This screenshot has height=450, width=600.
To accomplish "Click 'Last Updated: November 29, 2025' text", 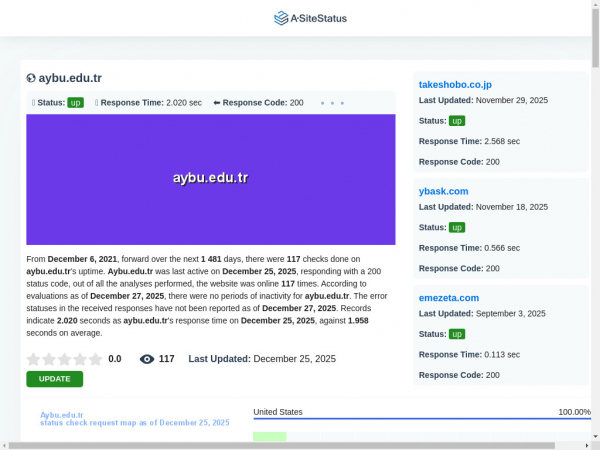I will pyautogui.click(x=483, y=100).
